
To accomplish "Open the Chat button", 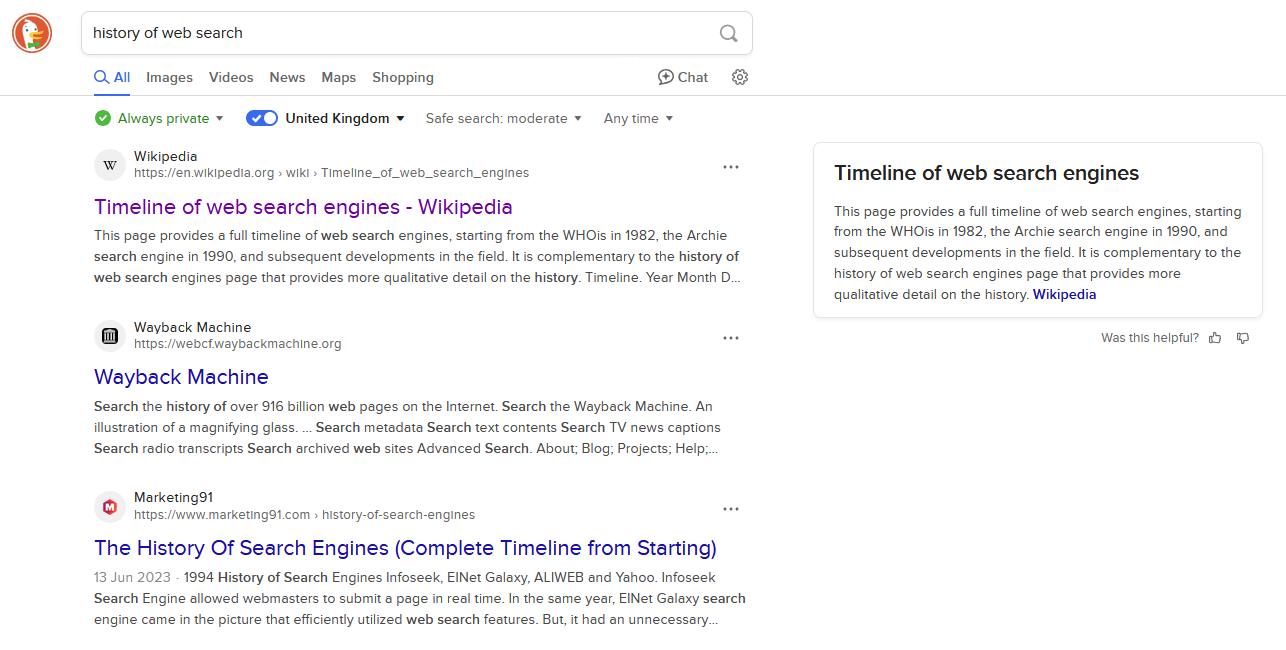I will pos(683,77).
